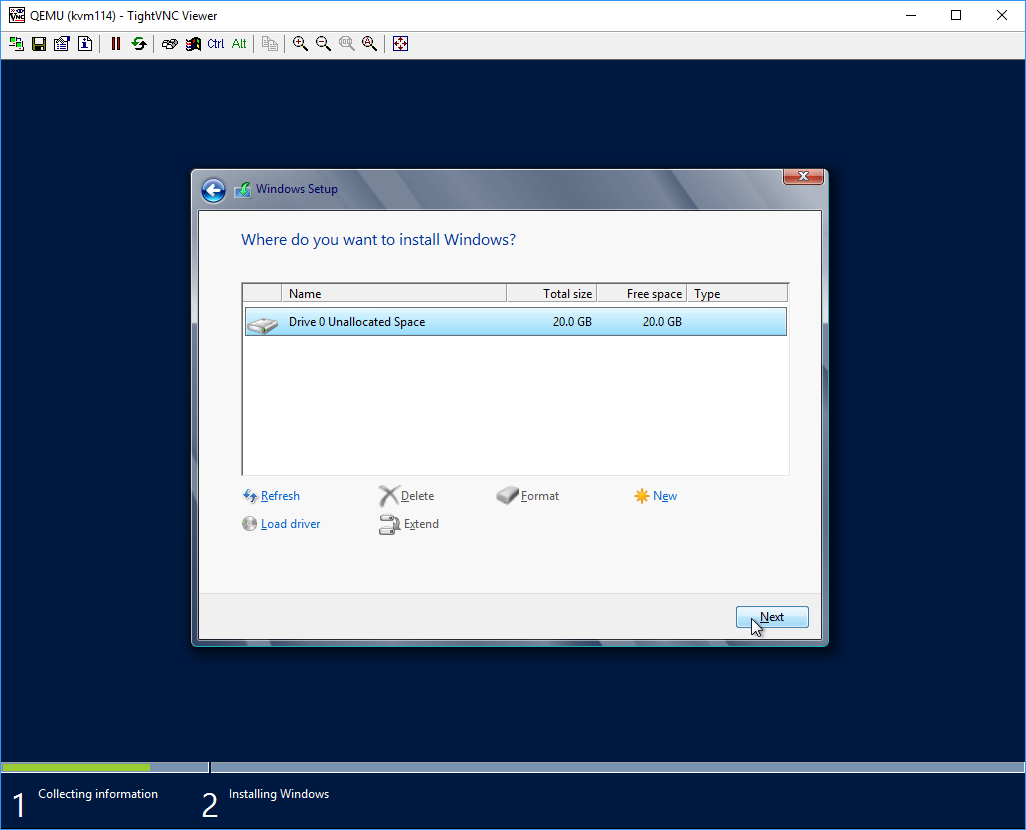Click the Type column header
This screenshot has width=1026, height=830.
pos(737,293)
